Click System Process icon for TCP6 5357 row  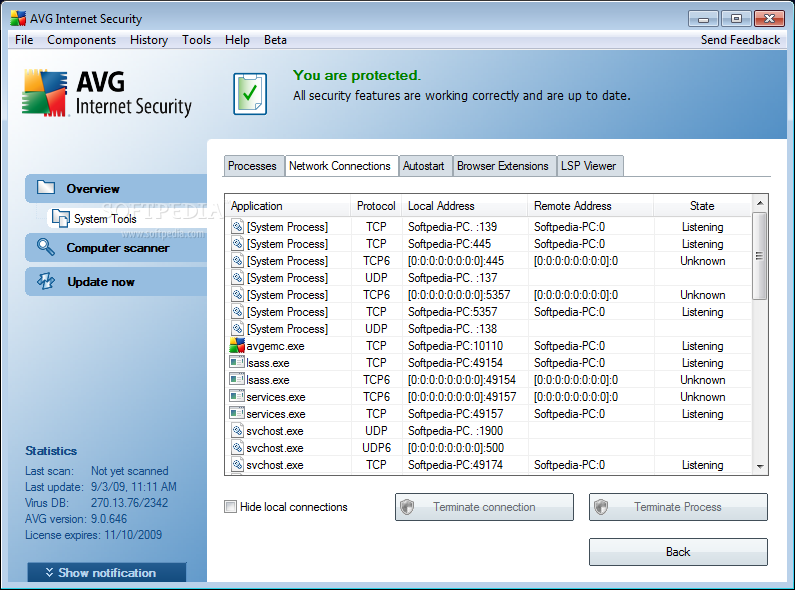(x=238, y=294)
